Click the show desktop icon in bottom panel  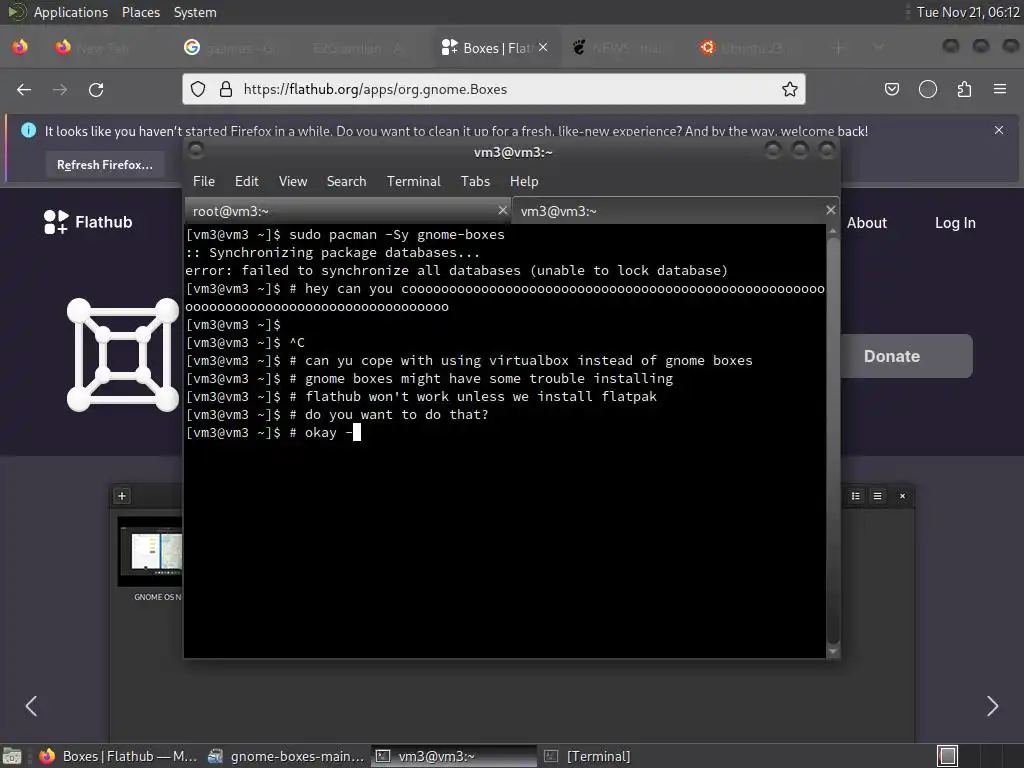(11, 756)
